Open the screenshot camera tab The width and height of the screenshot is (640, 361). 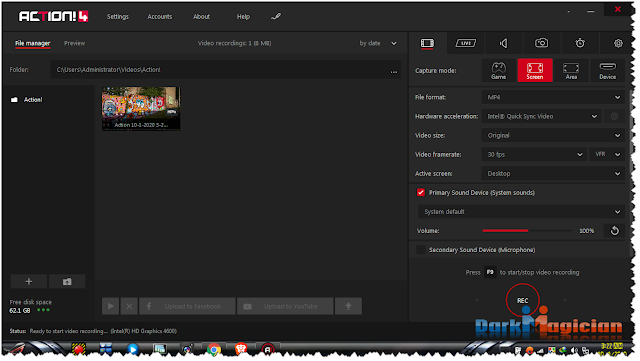[542, 43]
